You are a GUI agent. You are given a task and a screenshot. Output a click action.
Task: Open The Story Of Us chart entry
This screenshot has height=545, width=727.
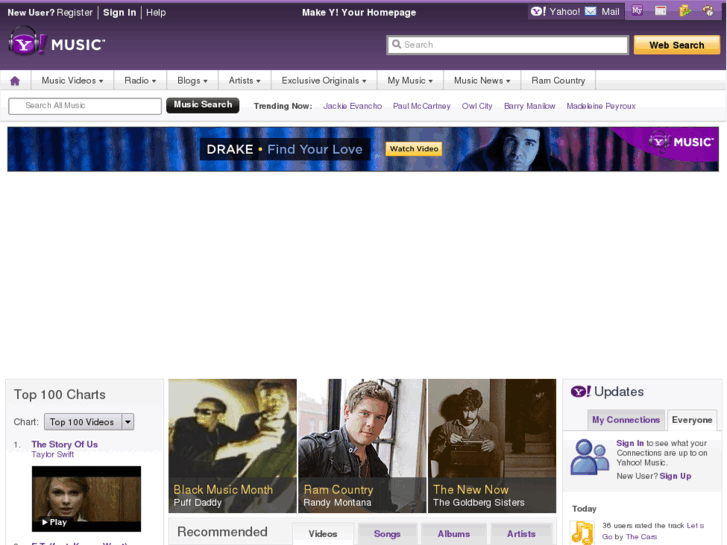coord(64,444)
